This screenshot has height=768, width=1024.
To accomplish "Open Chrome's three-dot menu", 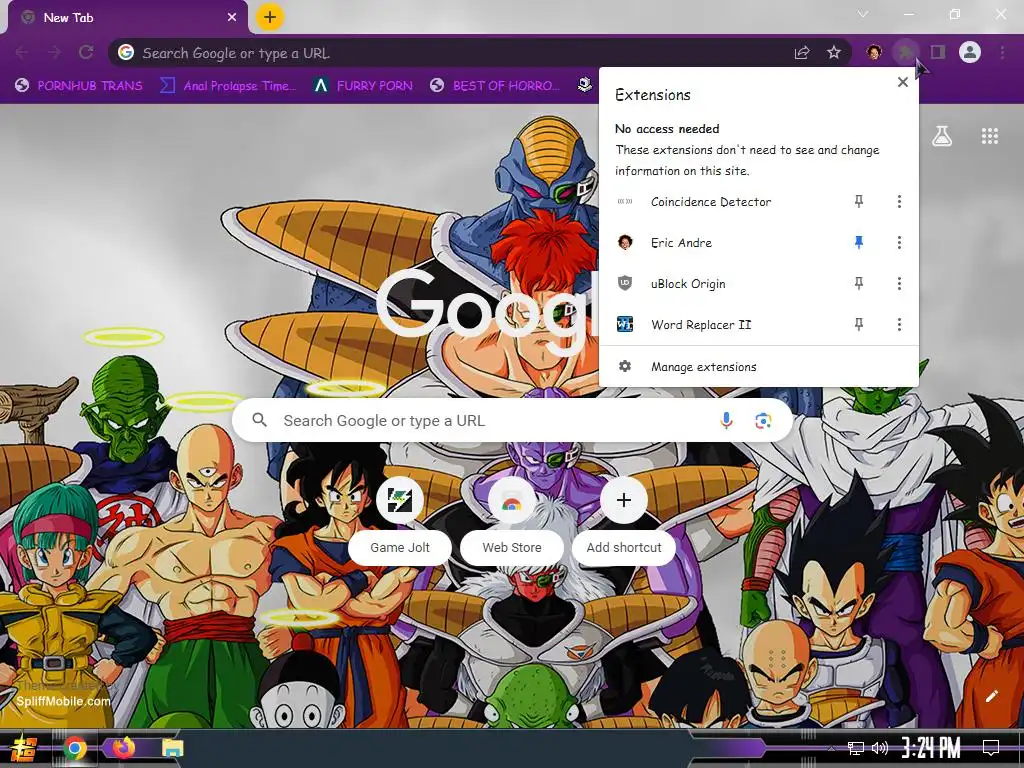I will 1002,52.
